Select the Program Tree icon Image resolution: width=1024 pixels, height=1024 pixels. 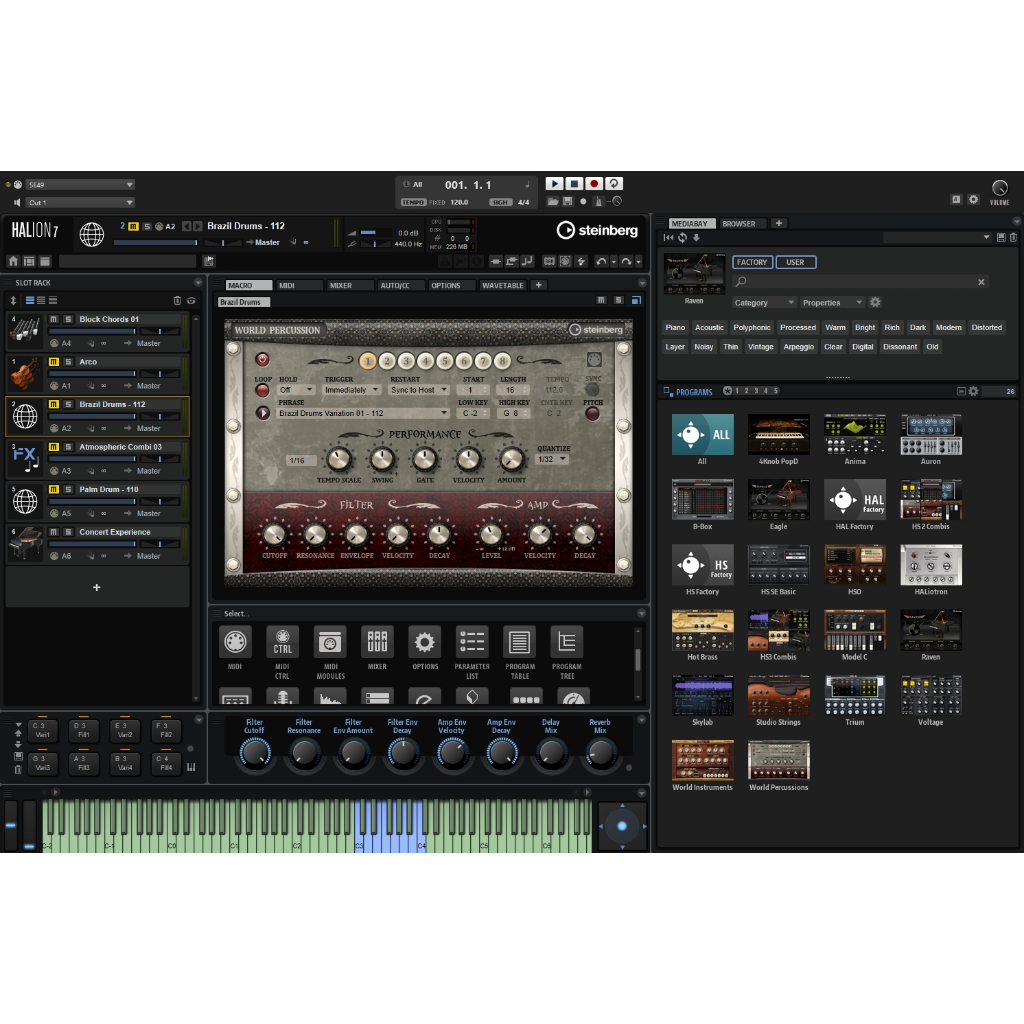point(567,643)
